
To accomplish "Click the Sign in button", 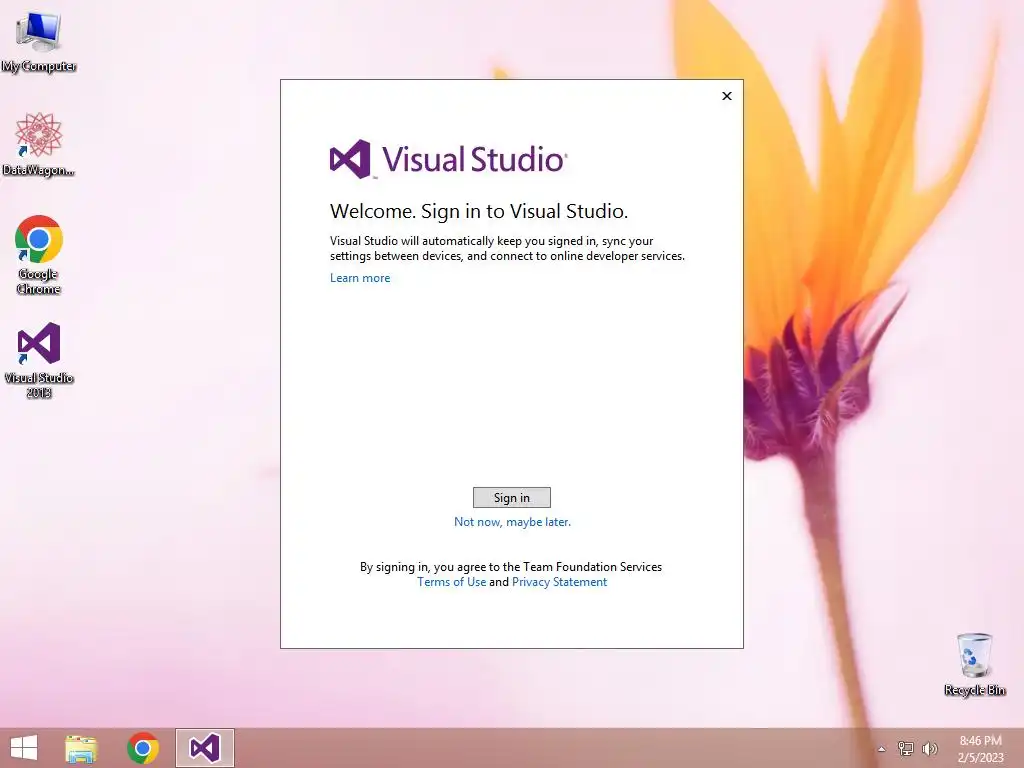I will [512, 498].
